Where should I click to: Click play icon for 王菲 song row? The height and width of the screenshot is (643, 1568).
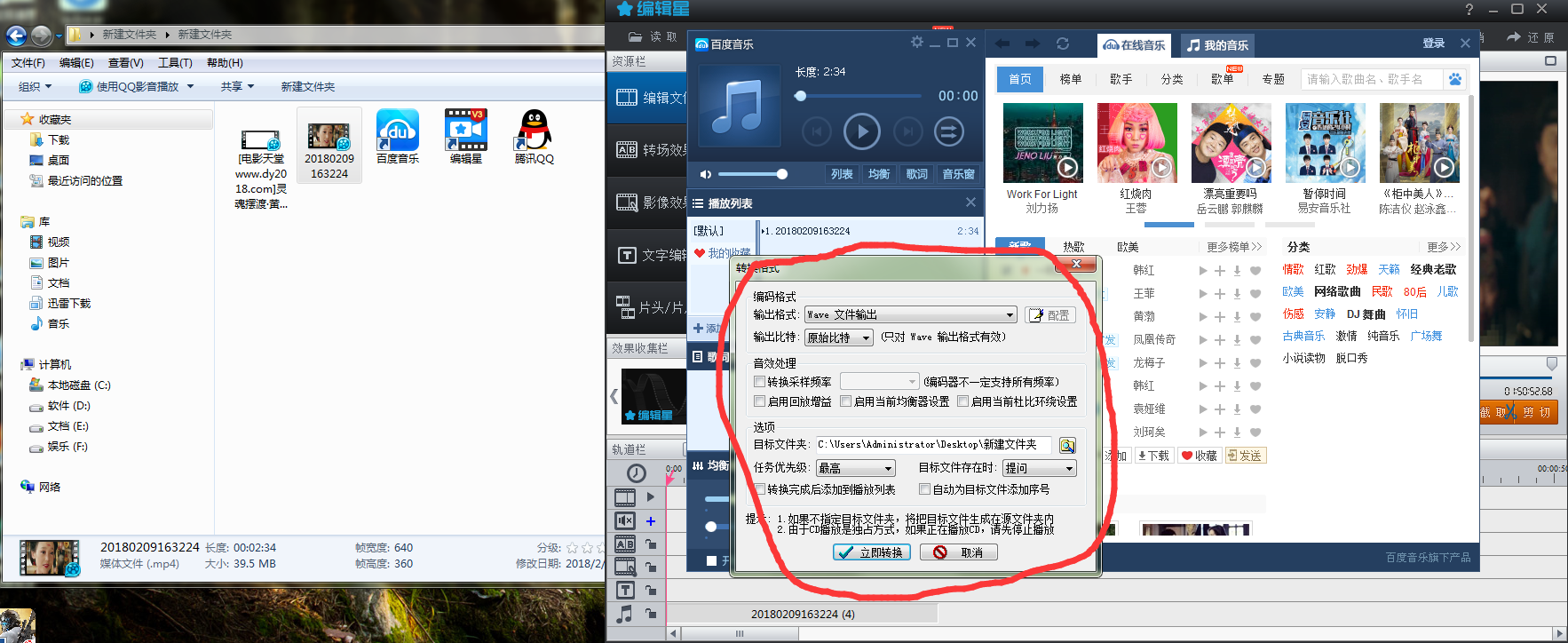coord(1203,294)
